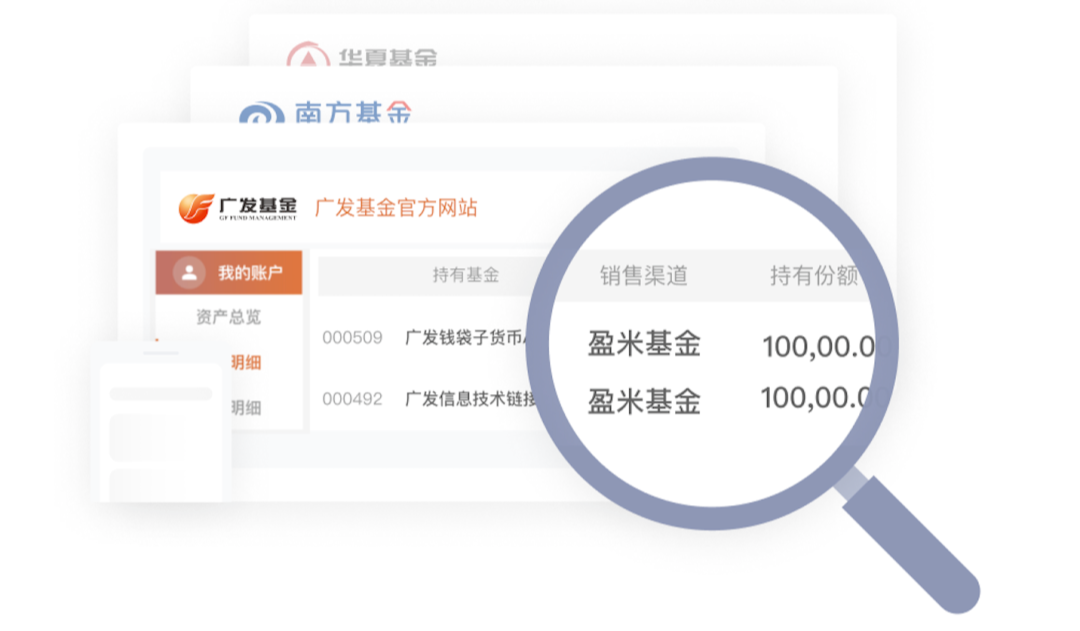Click the 华夏基金 logo on the rear card
Screen dimensions: 1080x631
click(308, 55)
